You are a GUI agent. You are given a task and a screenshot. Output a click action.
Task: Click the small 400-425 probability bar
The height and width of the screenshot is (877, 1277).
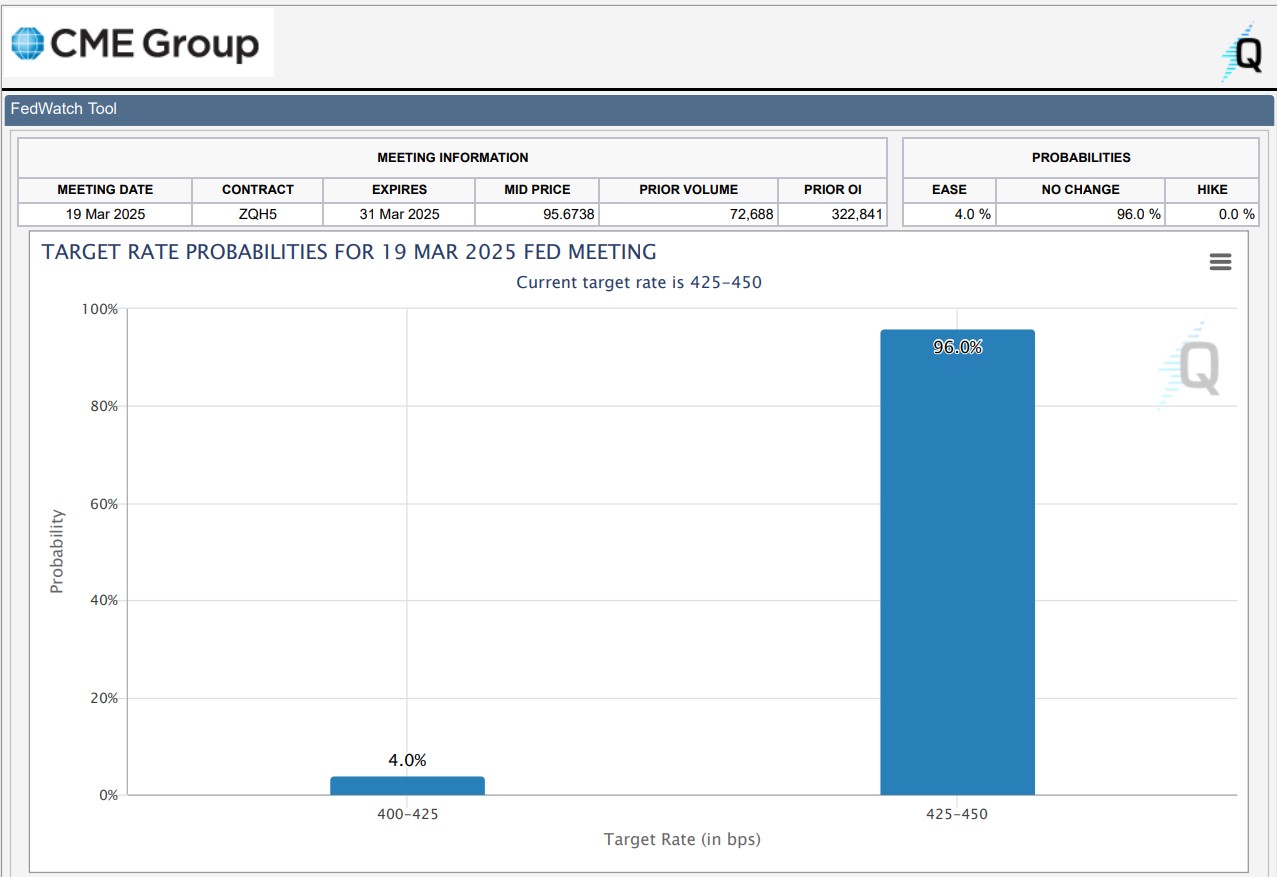407,785
